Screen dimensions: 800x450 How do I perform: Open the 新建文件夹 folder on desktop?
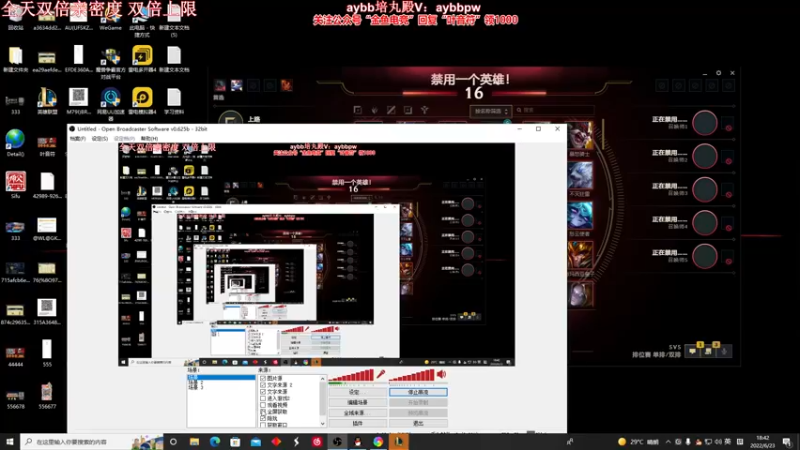[x=15, y=59]
